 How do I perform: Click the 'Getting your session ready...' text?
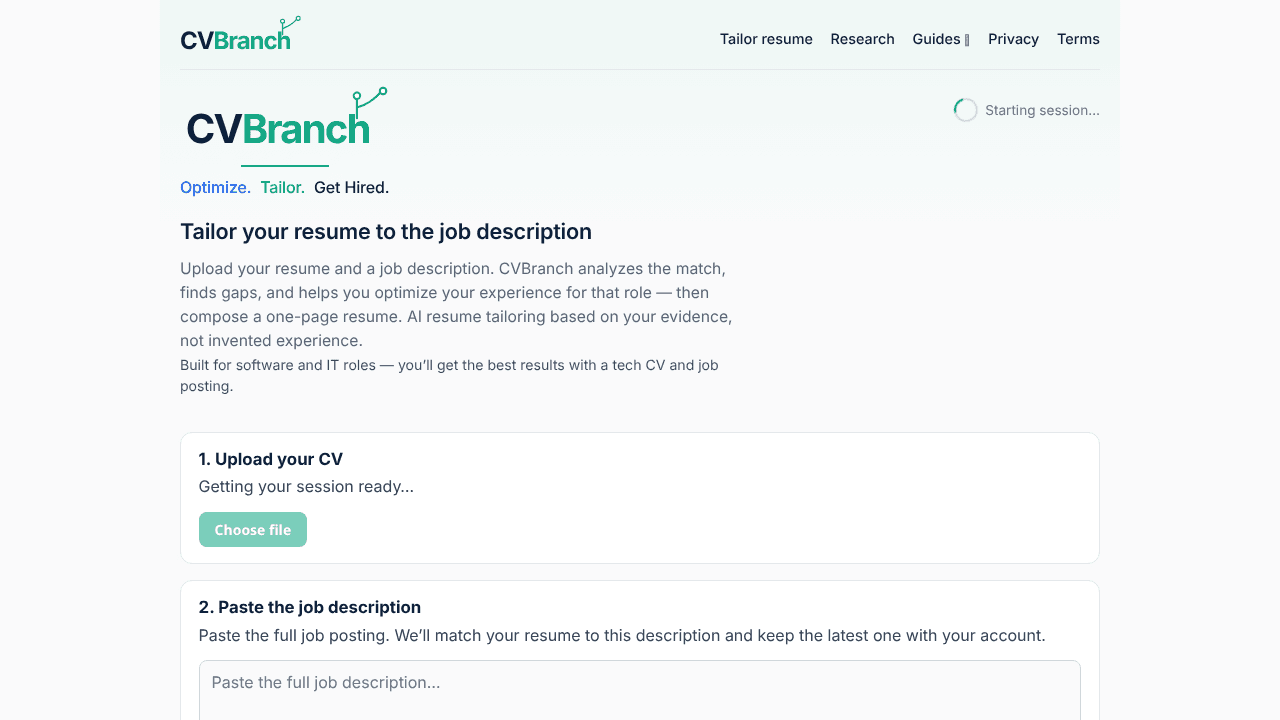[306, 486]
